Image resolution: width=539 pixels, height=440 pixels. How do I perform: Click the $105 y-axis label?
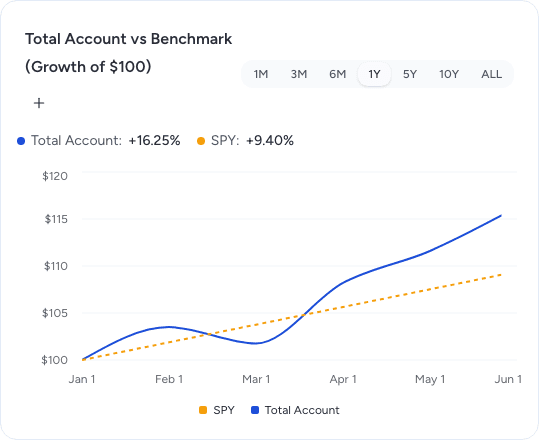[x=55, y=313]
